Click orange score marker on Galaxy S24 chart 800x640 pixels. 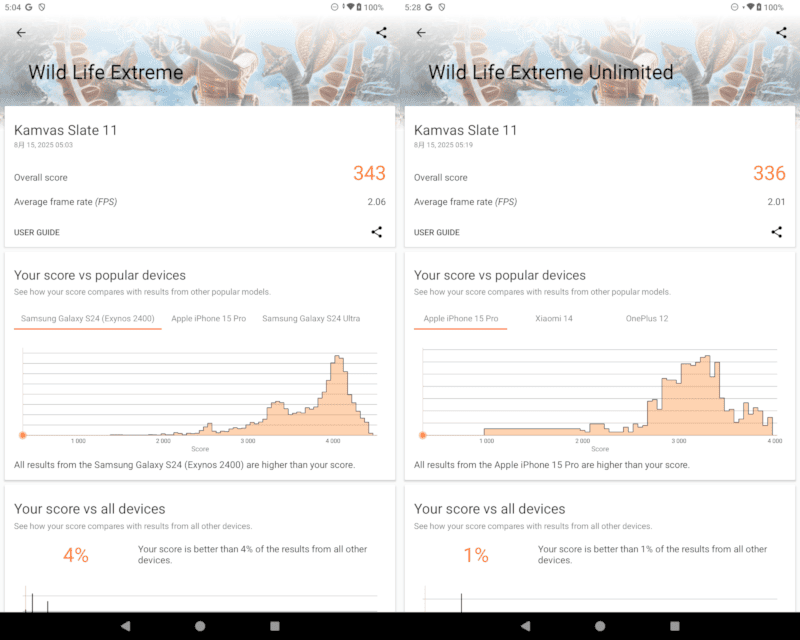(23, 435)
